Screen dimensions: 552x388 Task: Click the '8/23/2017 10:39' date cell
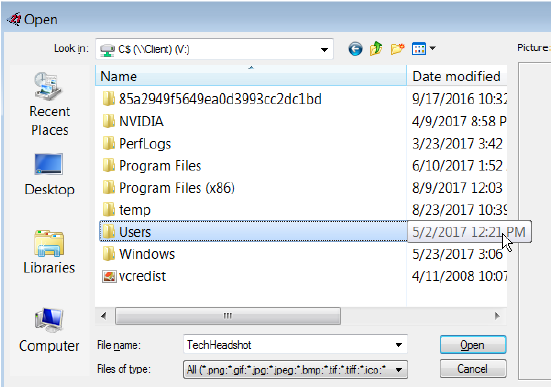[x=459, y=210]
